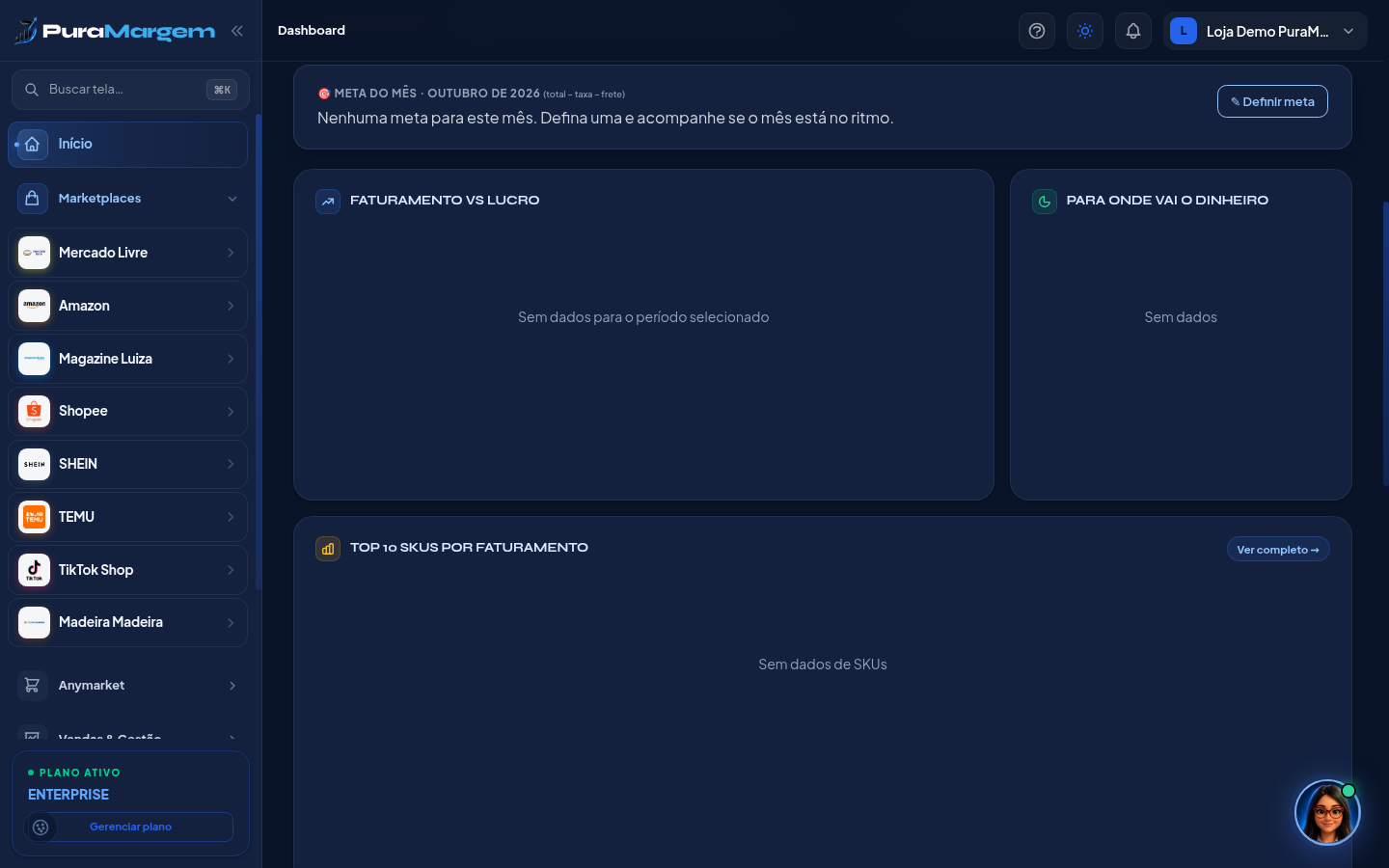Click the Shopee logo icon
This screenshot has height=868, width=1389.
(x=34, y=412)
